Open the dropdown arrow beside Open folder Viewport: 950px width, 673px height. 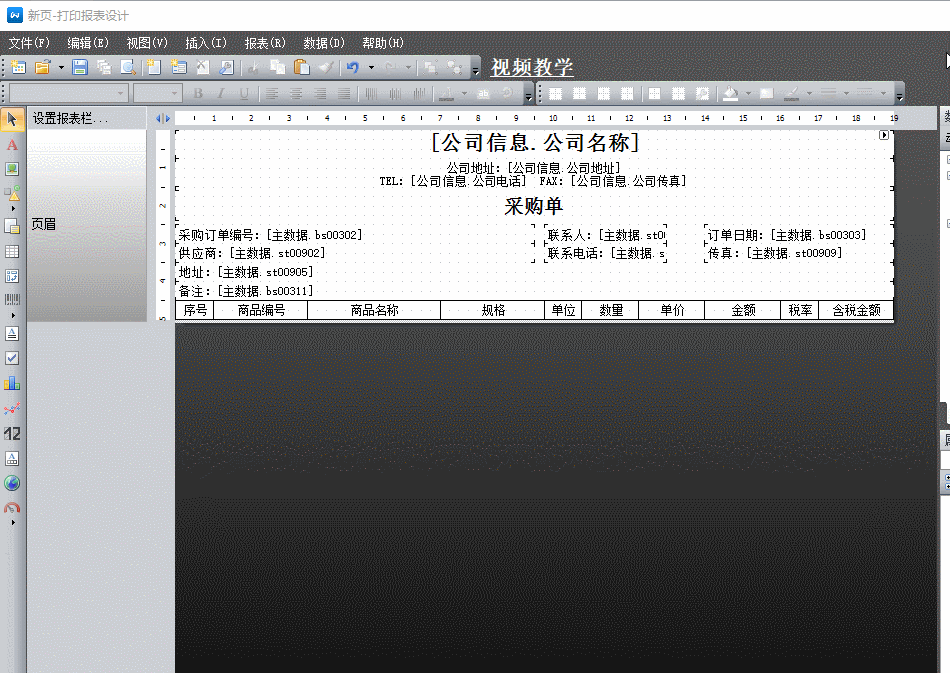[61, 67]
